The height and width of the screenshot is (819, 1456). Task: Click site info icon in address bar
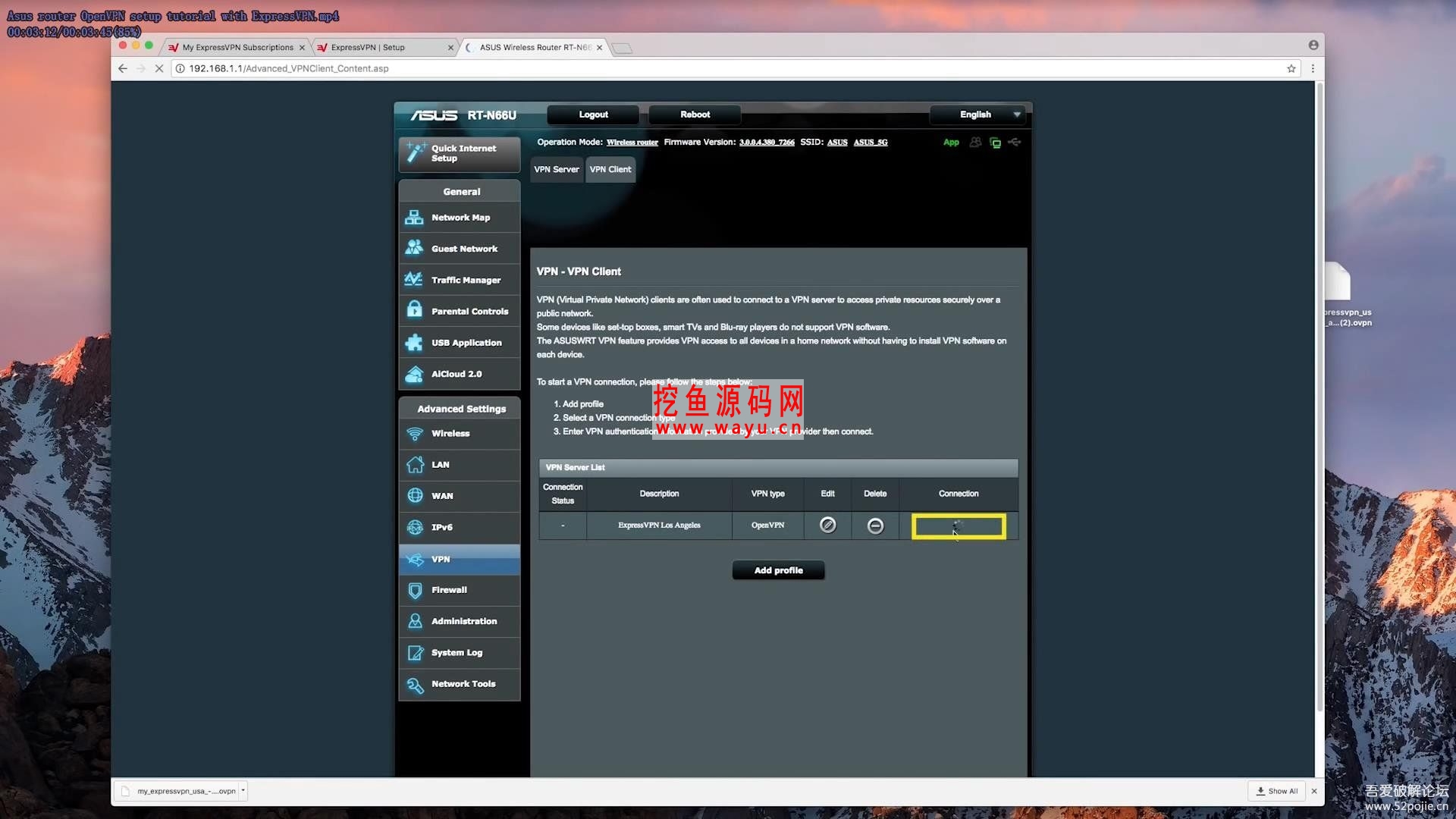(x=180, y=68)
